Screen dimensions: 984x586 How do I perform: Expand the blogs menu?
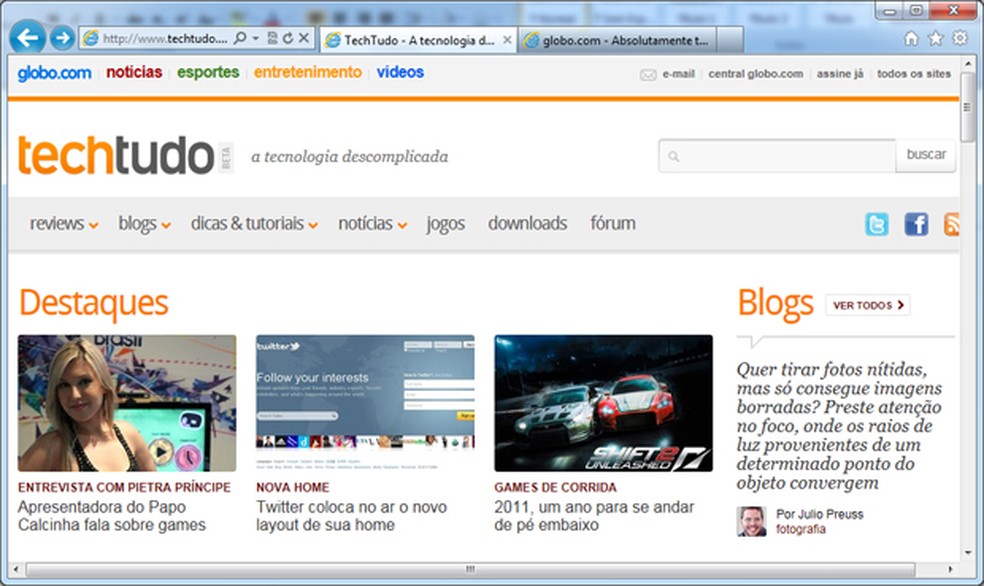pyautogui.click(x=144, y=223)
